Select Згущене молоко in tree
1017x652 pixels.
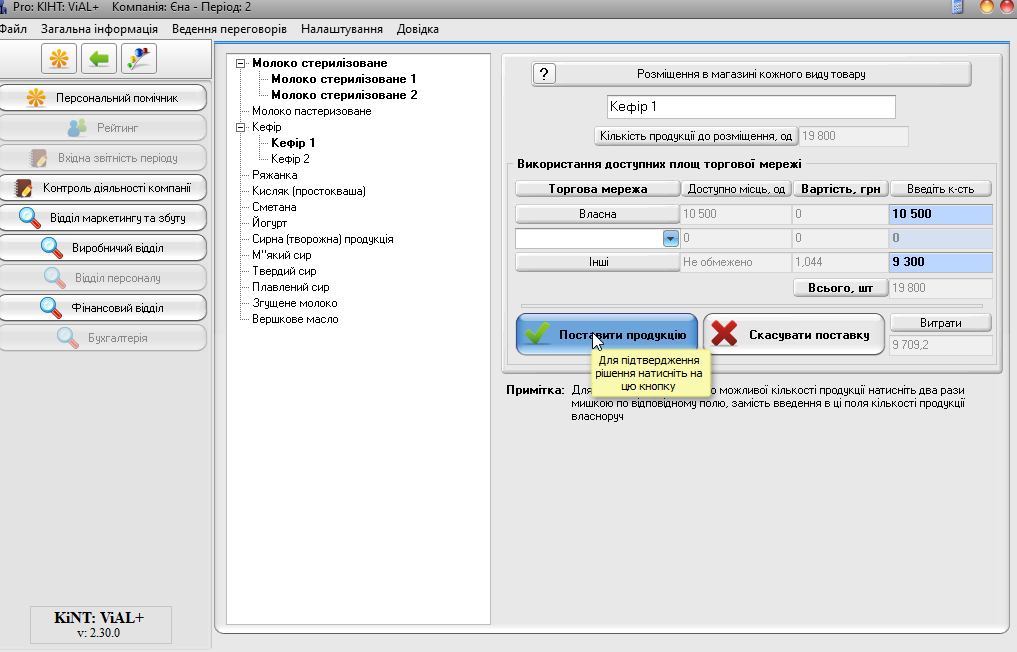pos(294,303)
